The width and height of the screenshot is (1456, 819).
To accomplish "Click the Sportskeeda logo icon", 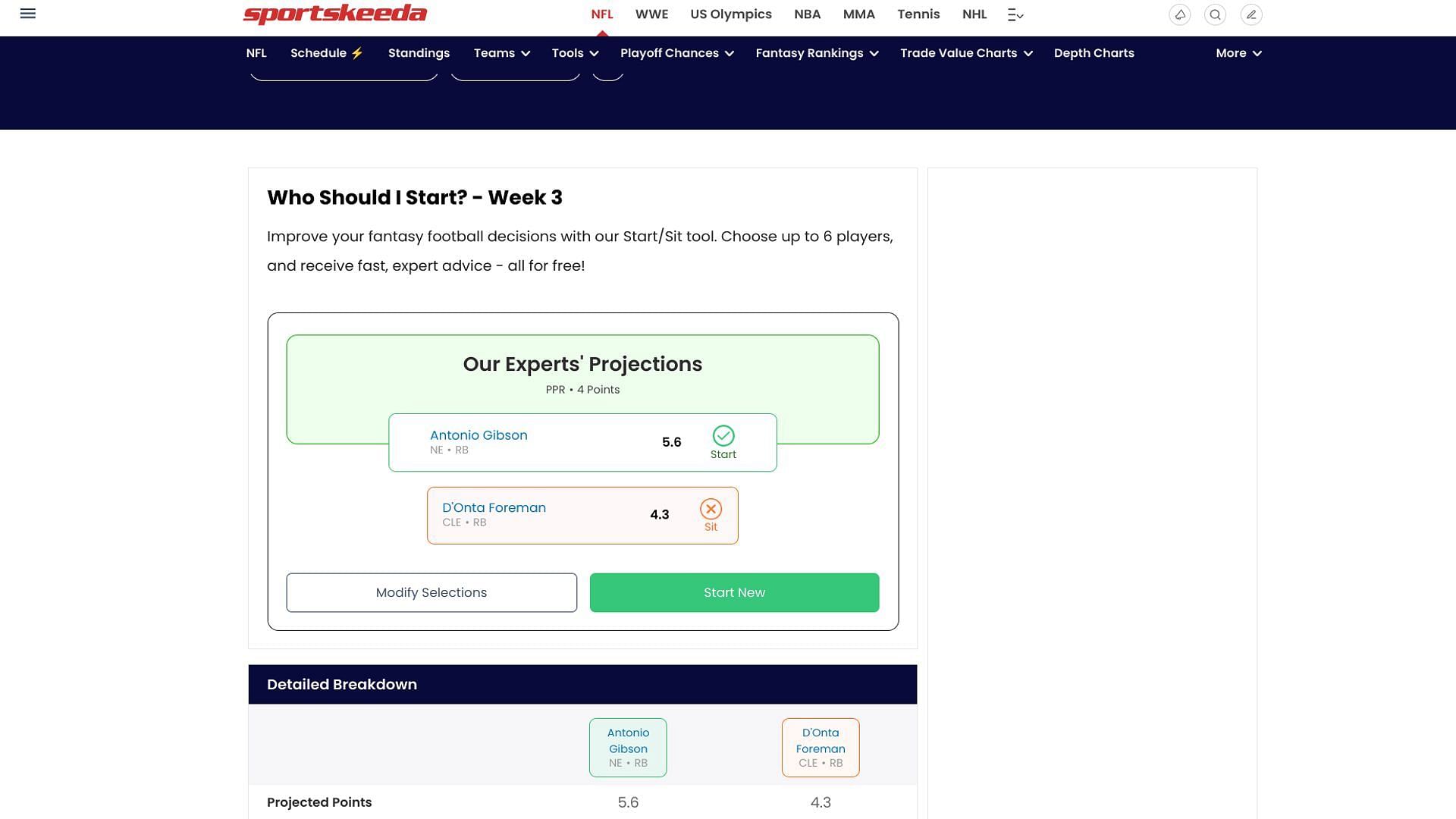I will [x=335, y=14].
